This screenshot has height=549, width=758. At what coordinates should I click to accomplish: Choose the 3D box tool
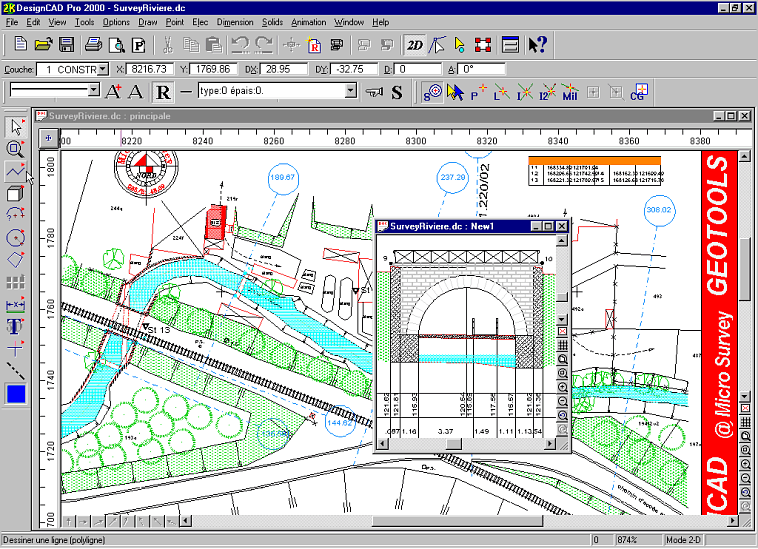point(15,194)
